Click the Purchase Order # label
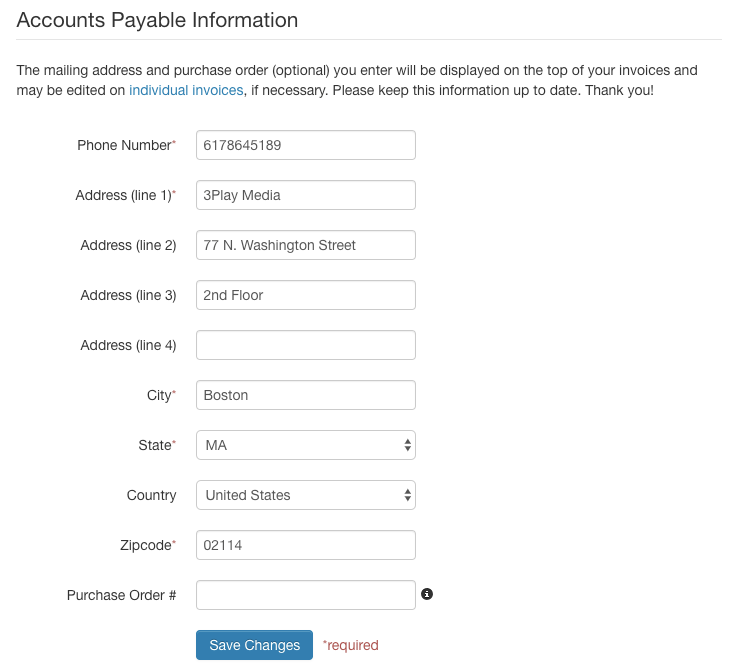730x670 pixels. [121, 595]
